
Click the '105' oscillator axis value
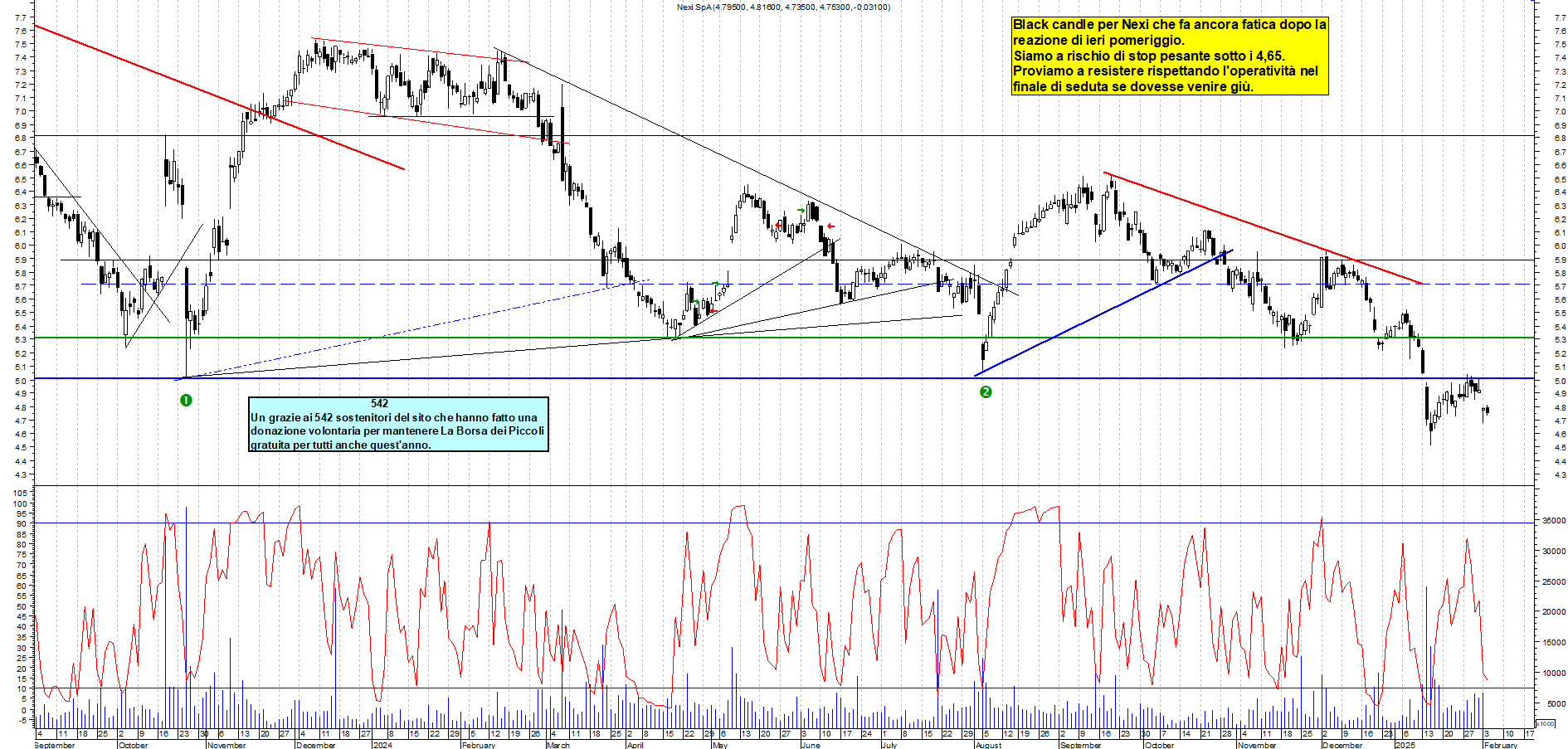[x=19, y=493]
